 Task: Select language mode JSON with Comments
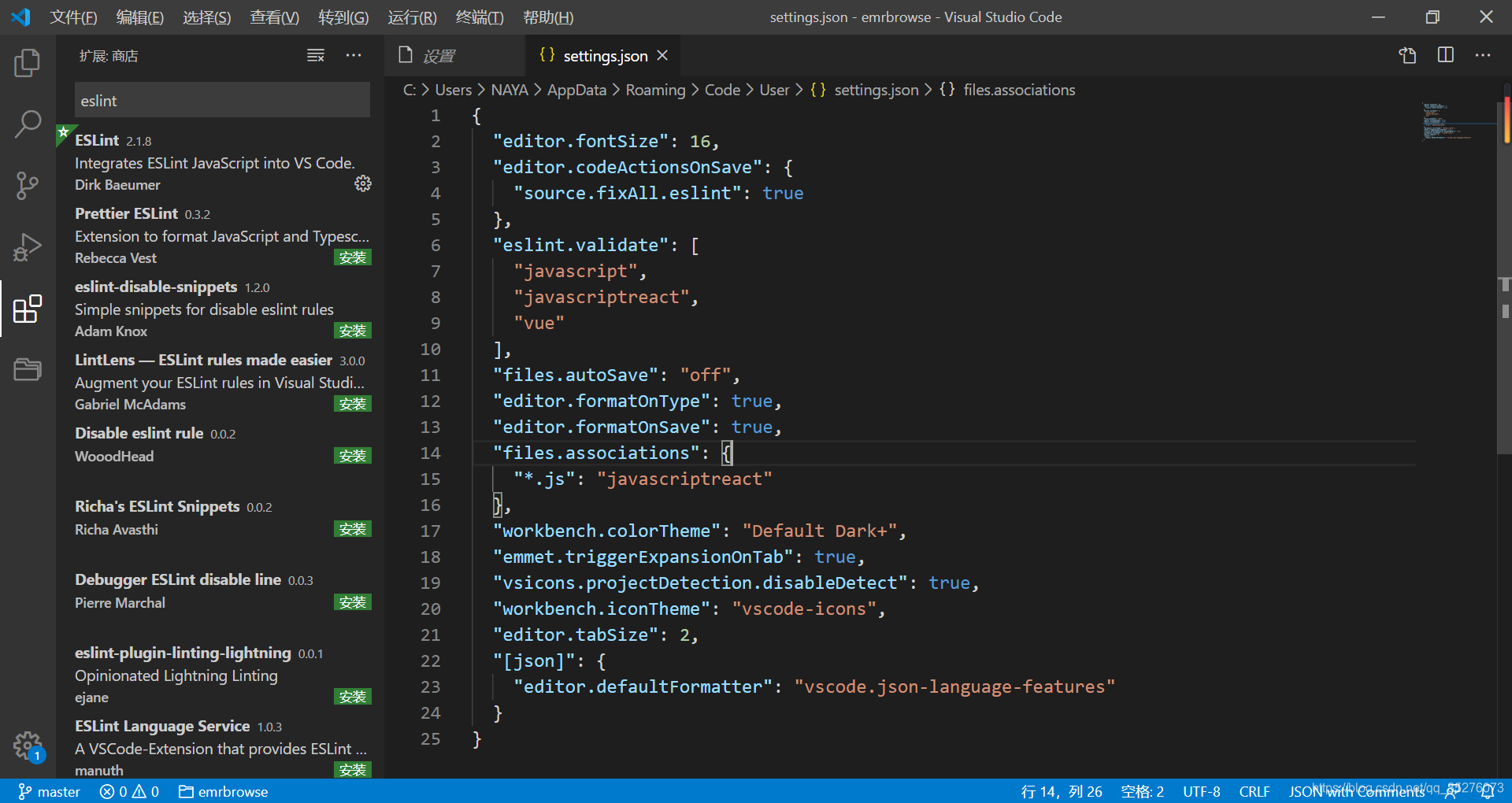pyautogui.click(x=1356, y=791)
